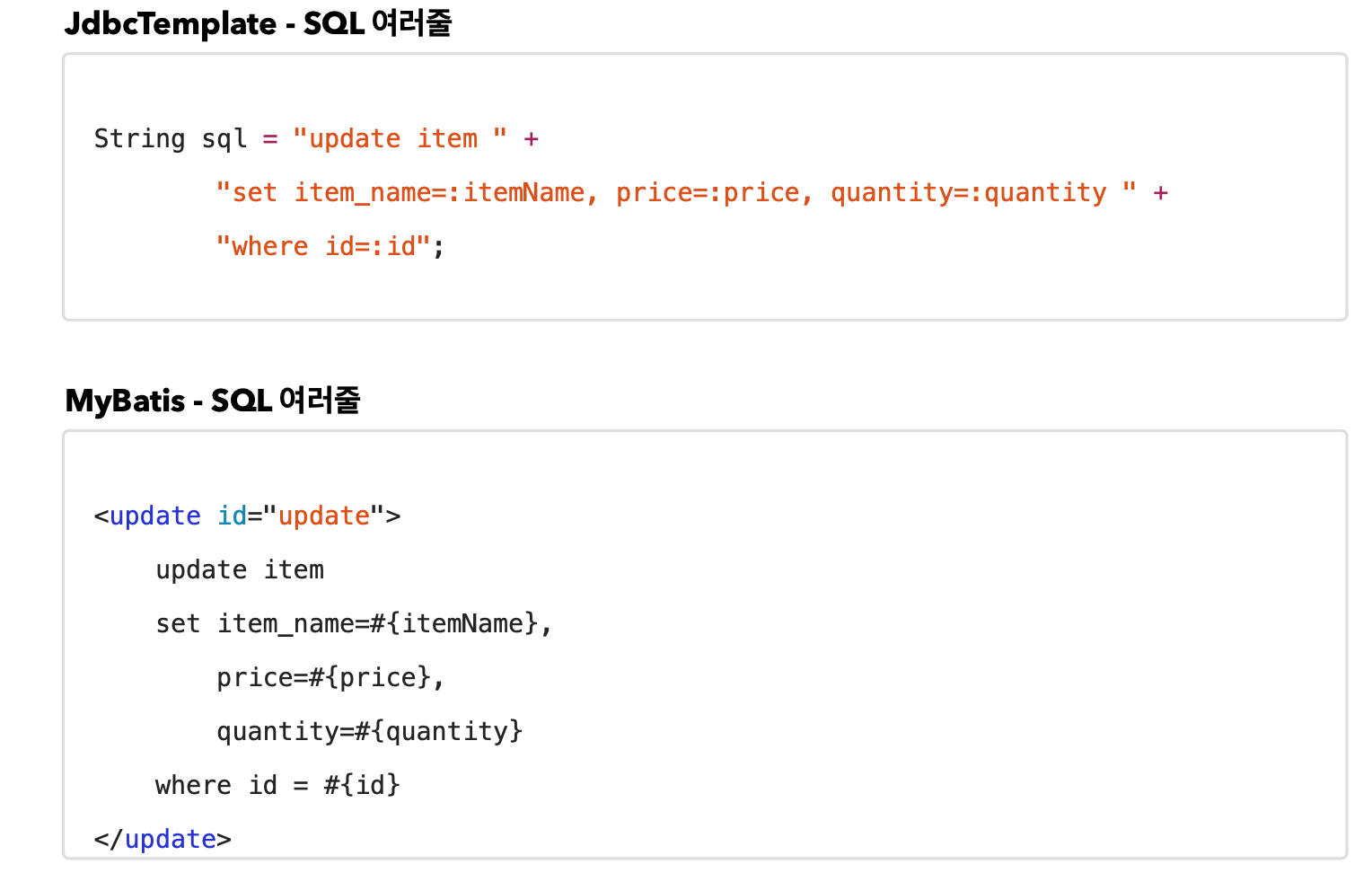Click the plain line "update item" in MyBatis block
The image size is (1372, 873).
(240, 570)
